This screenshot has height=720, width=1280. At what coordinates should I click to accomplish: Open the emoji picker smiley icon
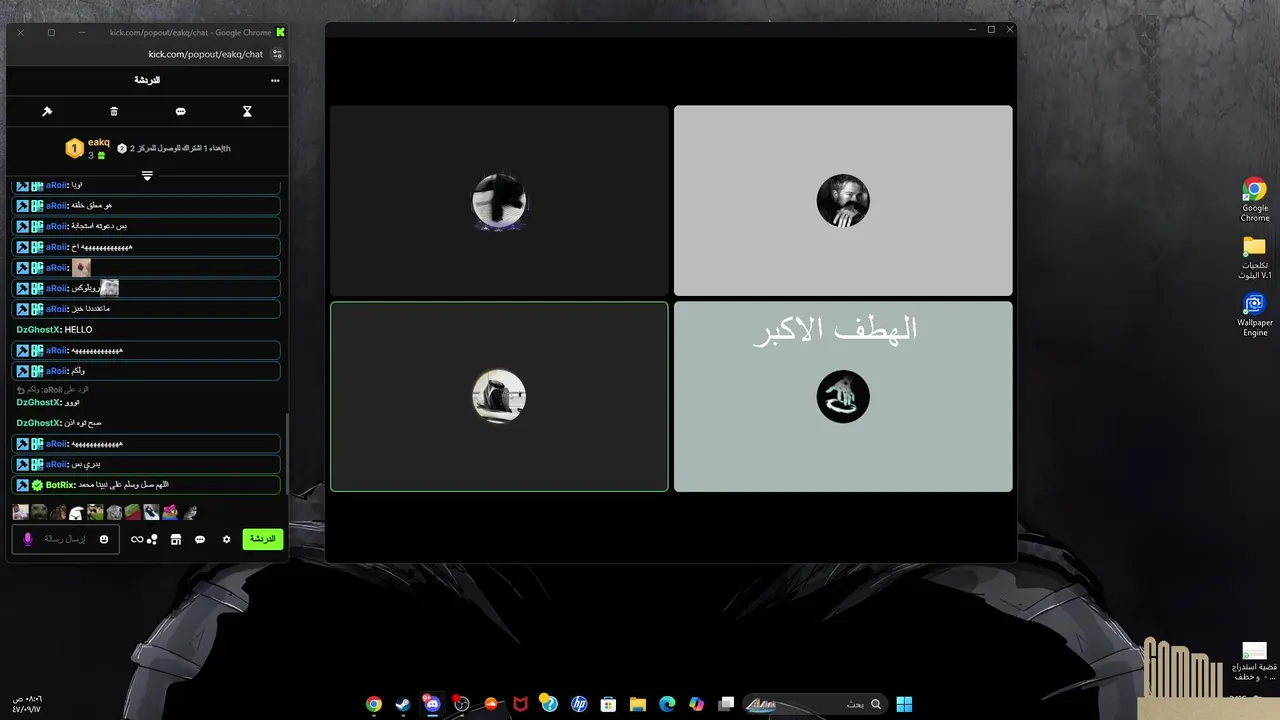point(104,539)
